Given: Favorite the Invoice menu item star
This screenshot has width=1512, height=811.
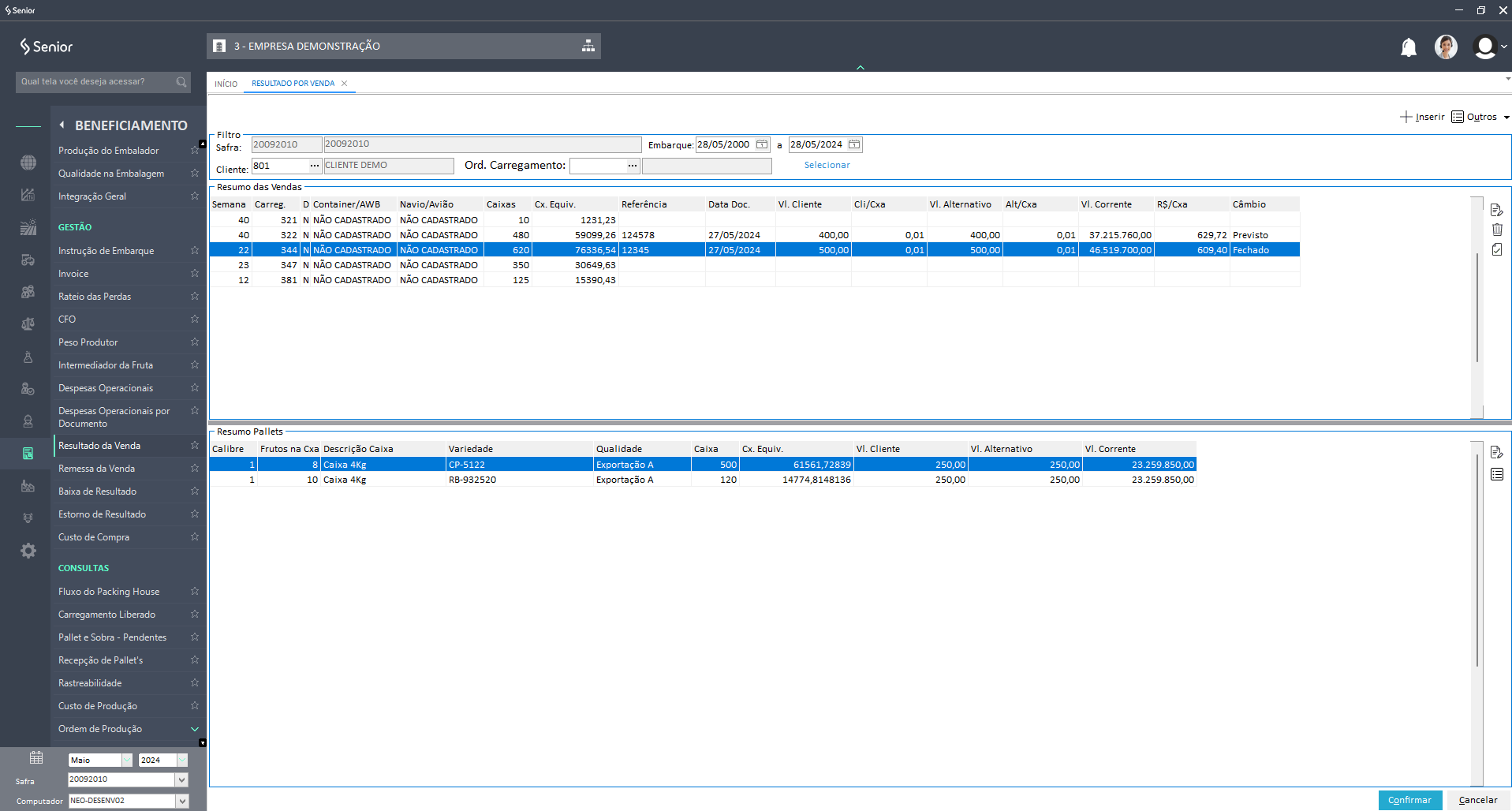Looking at the screenshot, I should [x=194, y=274].
